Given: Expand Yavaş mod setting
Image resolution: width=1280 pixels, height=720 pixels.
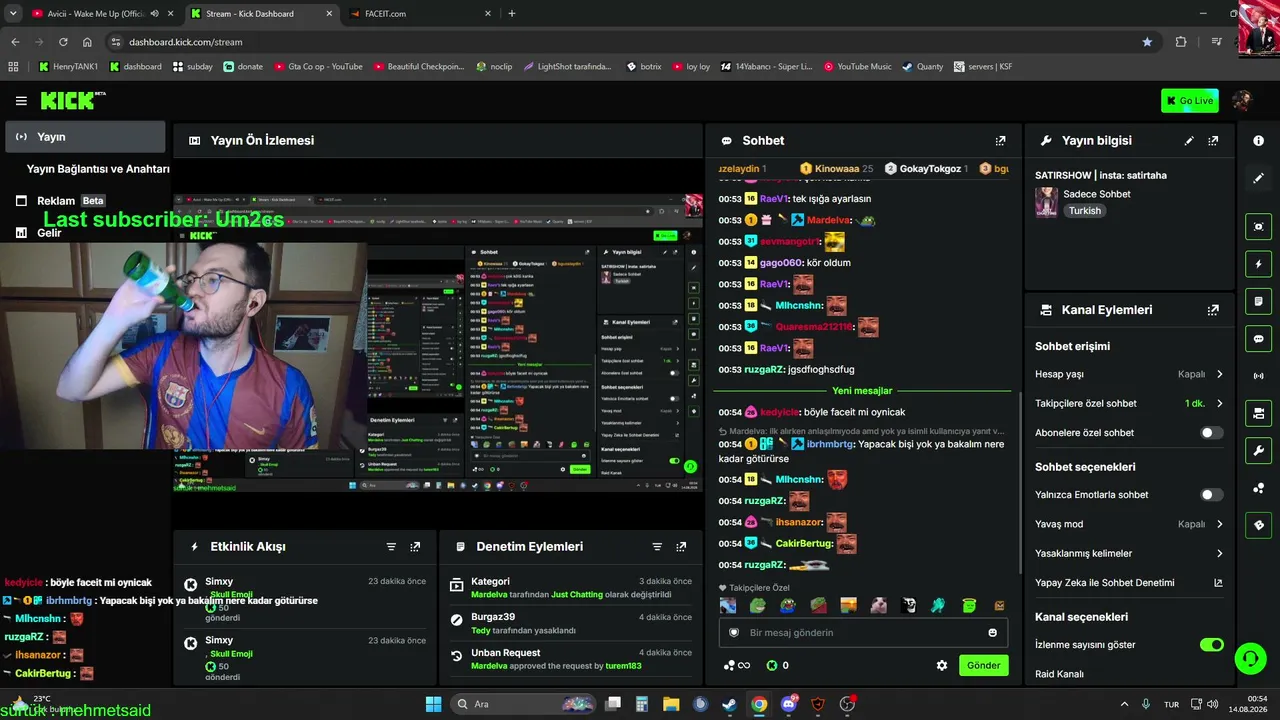Looking at the screenshot, I should tap(1129, 524).
